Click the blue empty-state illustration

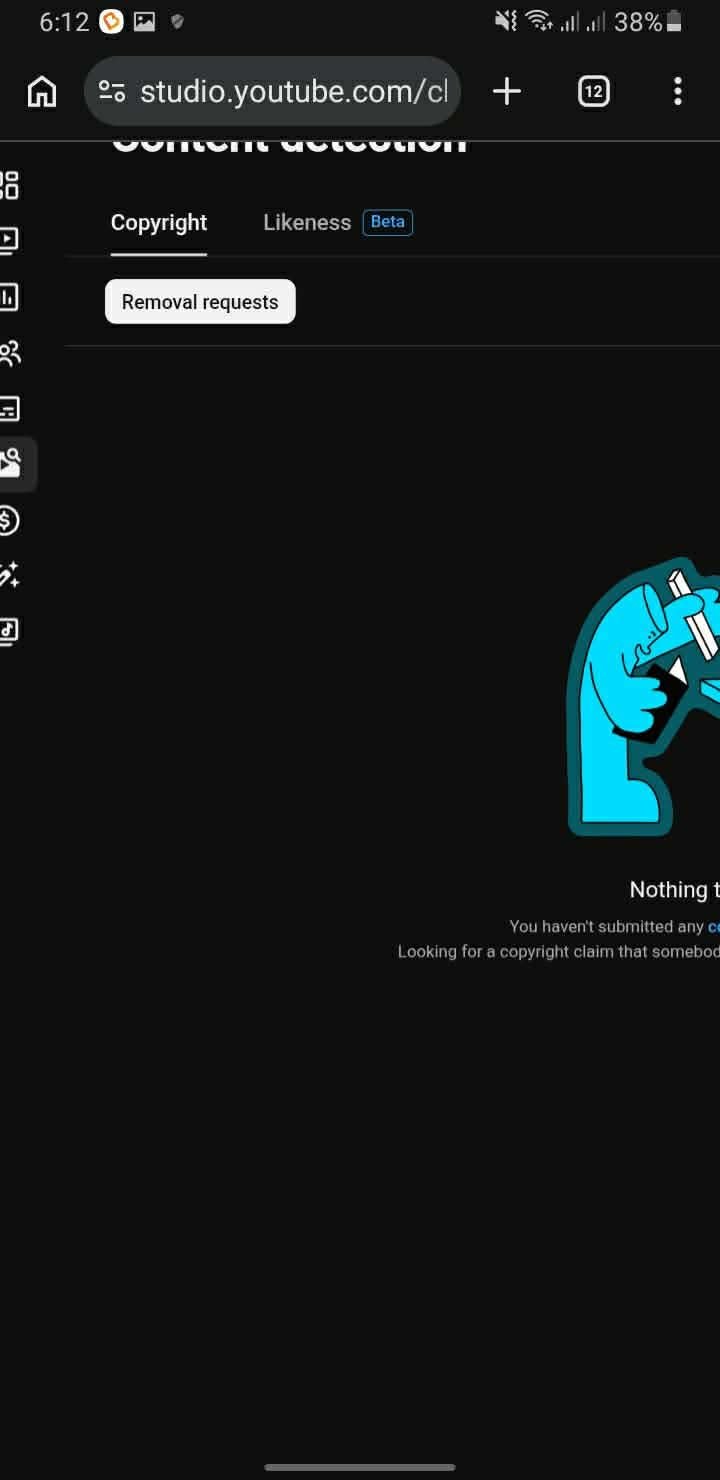click(x=643, y=697)
